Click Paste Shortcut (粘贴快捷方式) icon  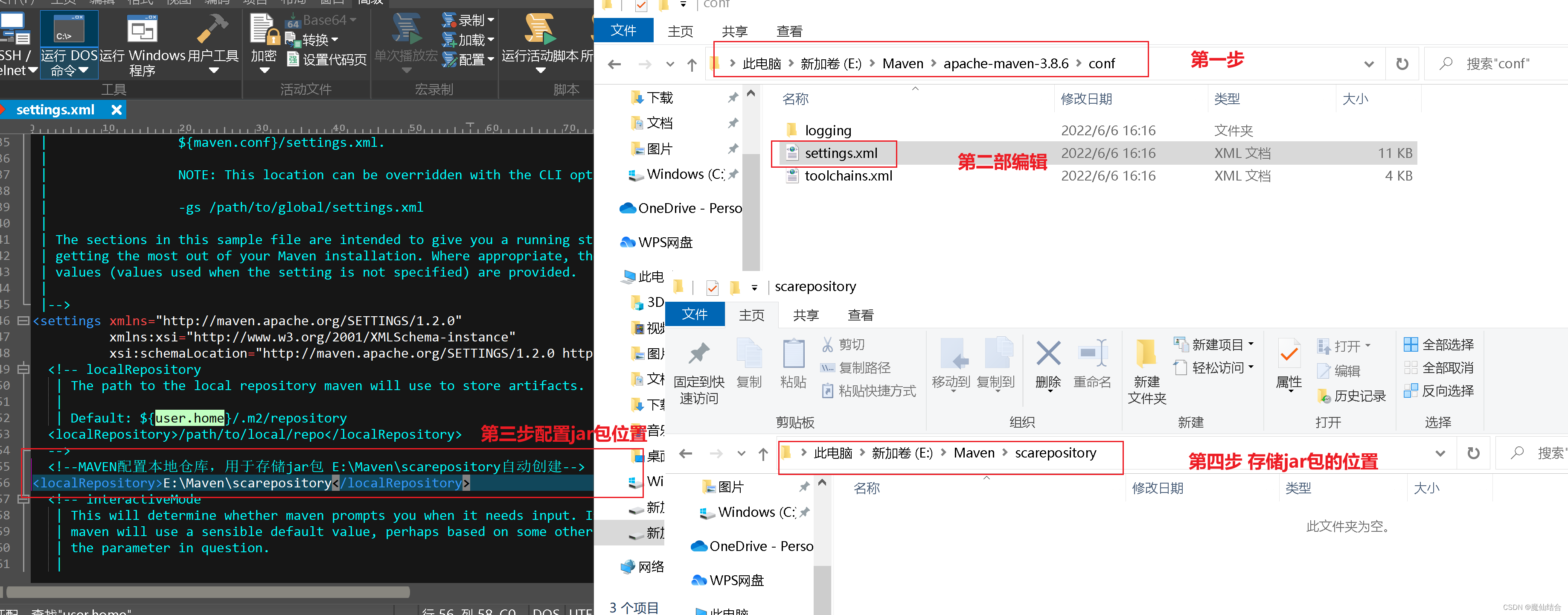828,391
